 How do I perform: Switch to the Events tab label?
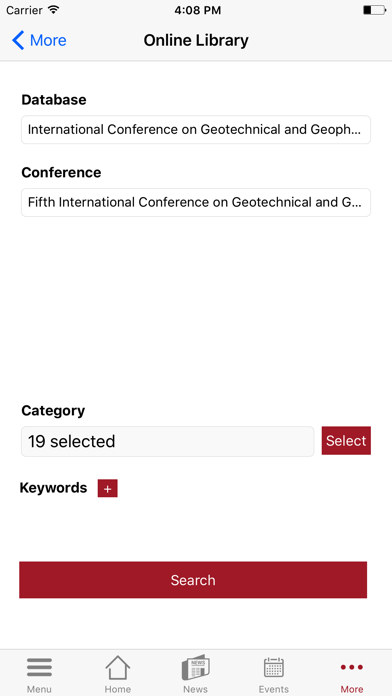point(274,689)
